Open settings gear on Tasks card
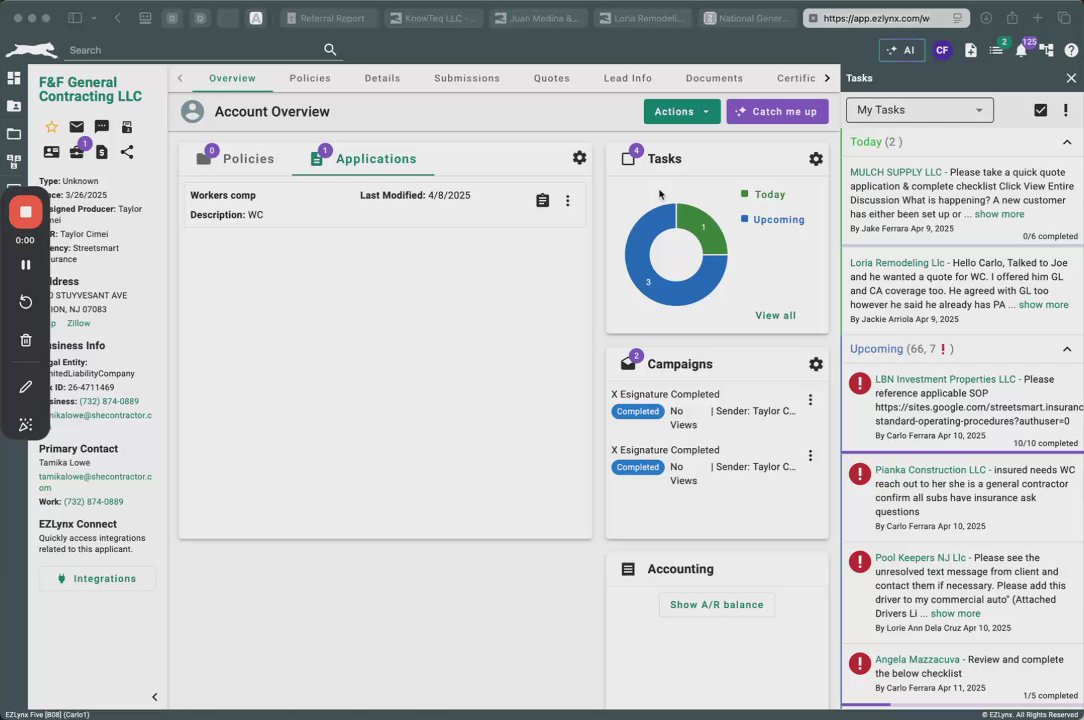The image size is (1084, 720). pyautogui.click(x=816, y=159)
